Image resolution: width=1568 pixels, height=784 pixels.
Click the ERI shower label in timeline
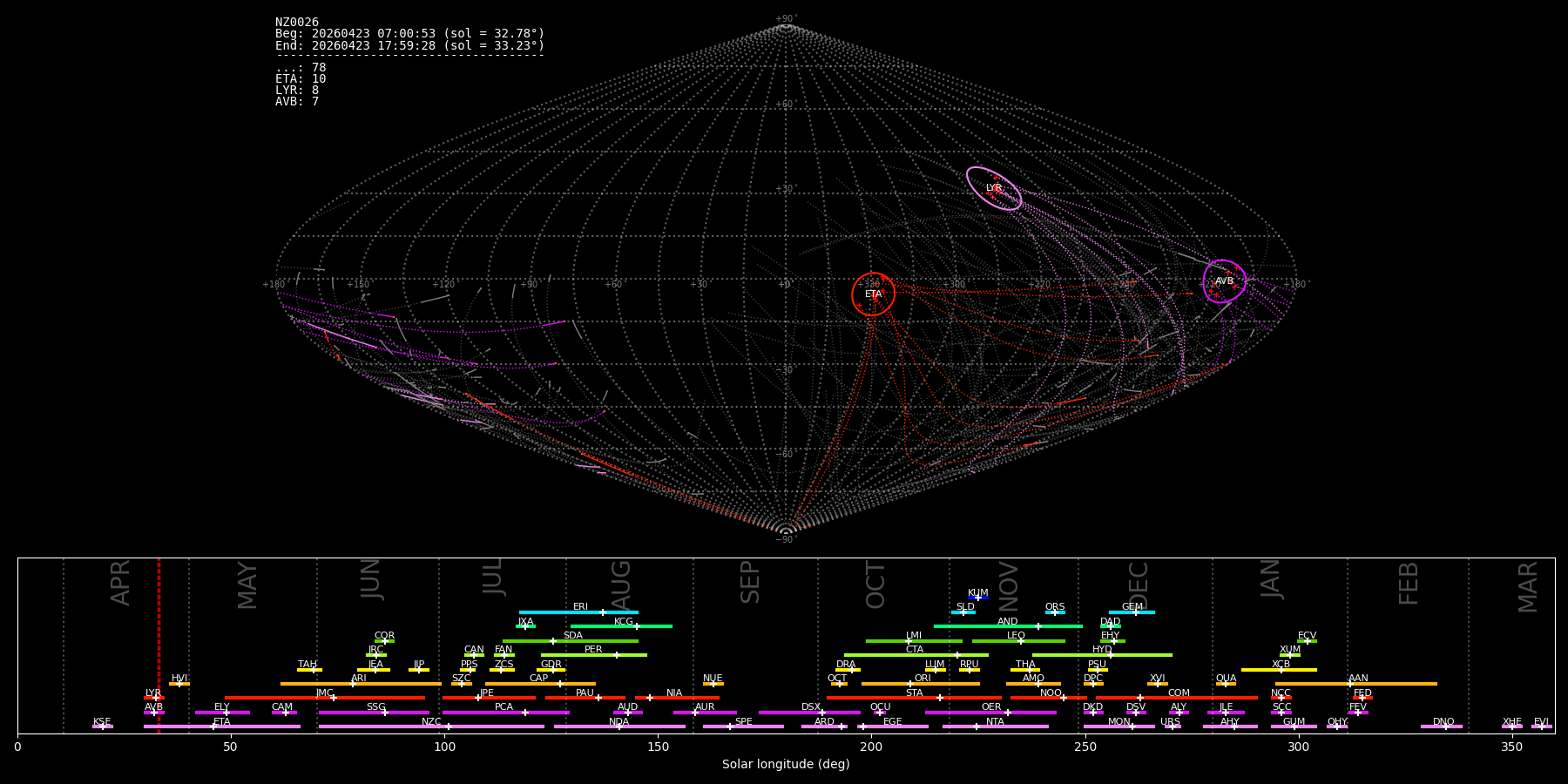pyautogui.click(x=580, y=607)
